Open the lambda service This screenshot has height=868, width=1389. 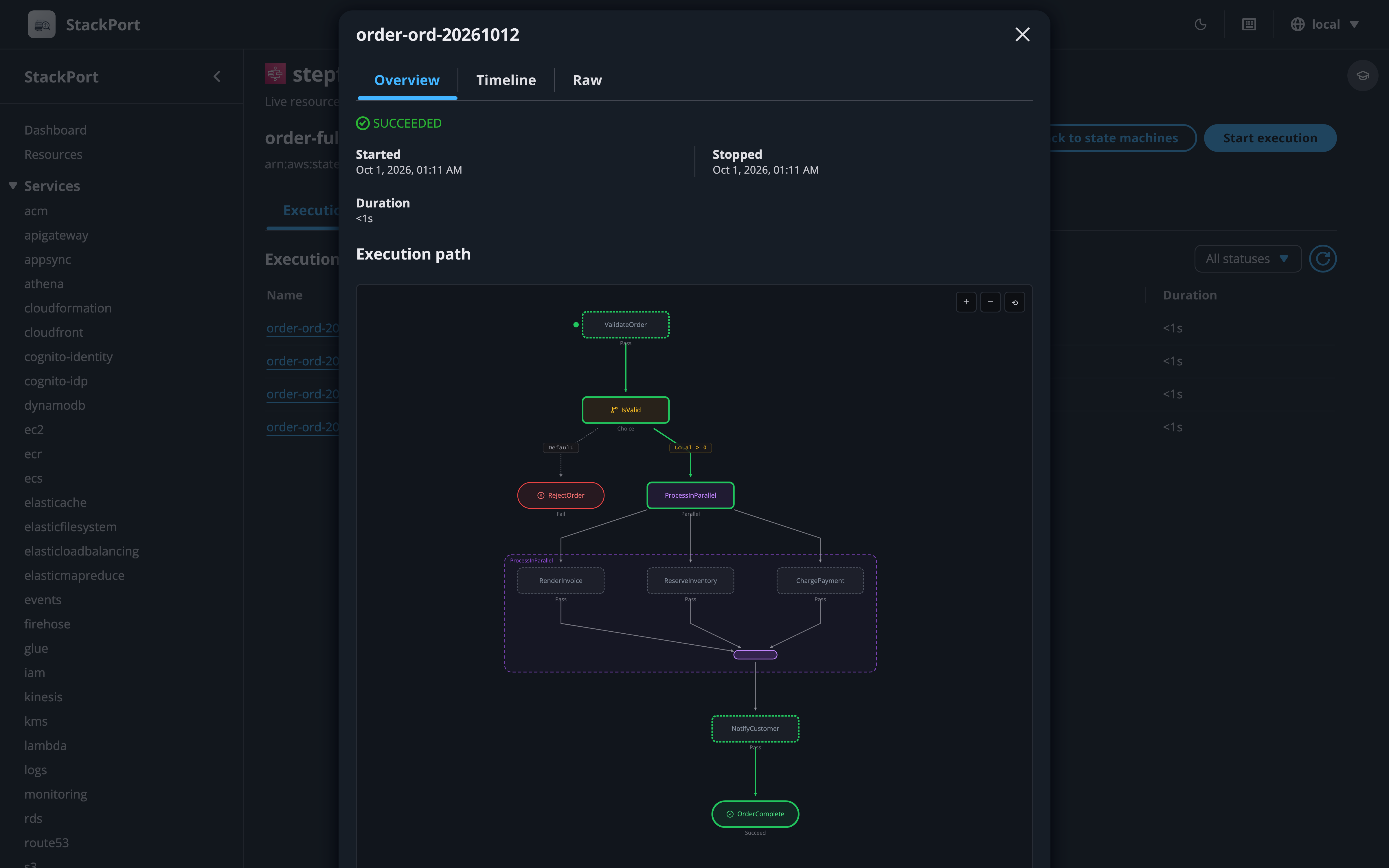tap(45, 746)
